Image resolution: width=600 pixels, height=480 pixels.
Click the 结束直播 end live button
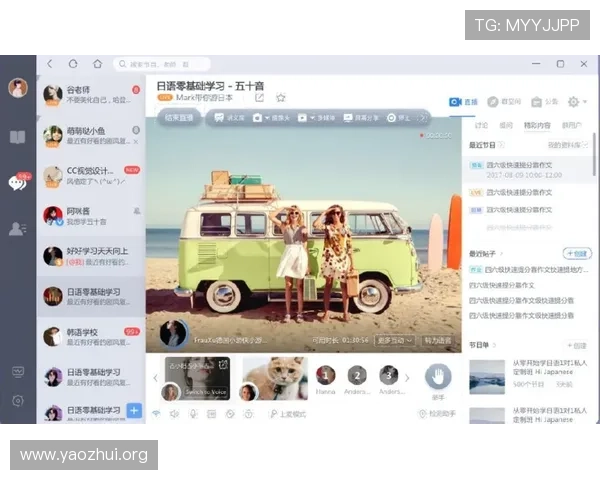pyautogui.click(x=179, y=118)
